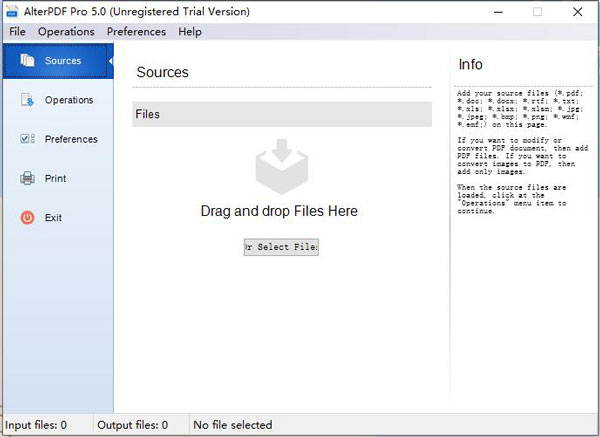The image size is (600, 437).
Task: Open the File menu
Action: point(17,31)
